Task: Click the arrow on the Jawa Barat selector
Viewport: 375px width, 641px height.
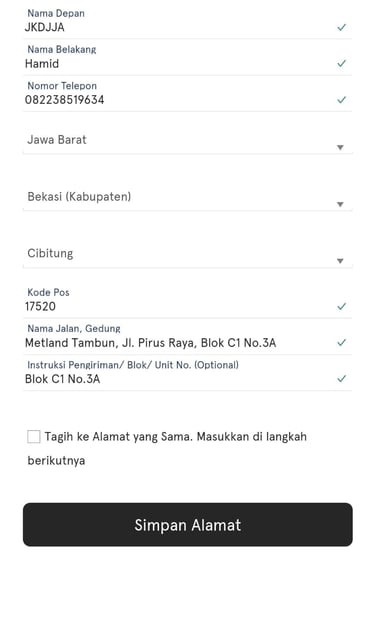Action: [x=340, y=148]
